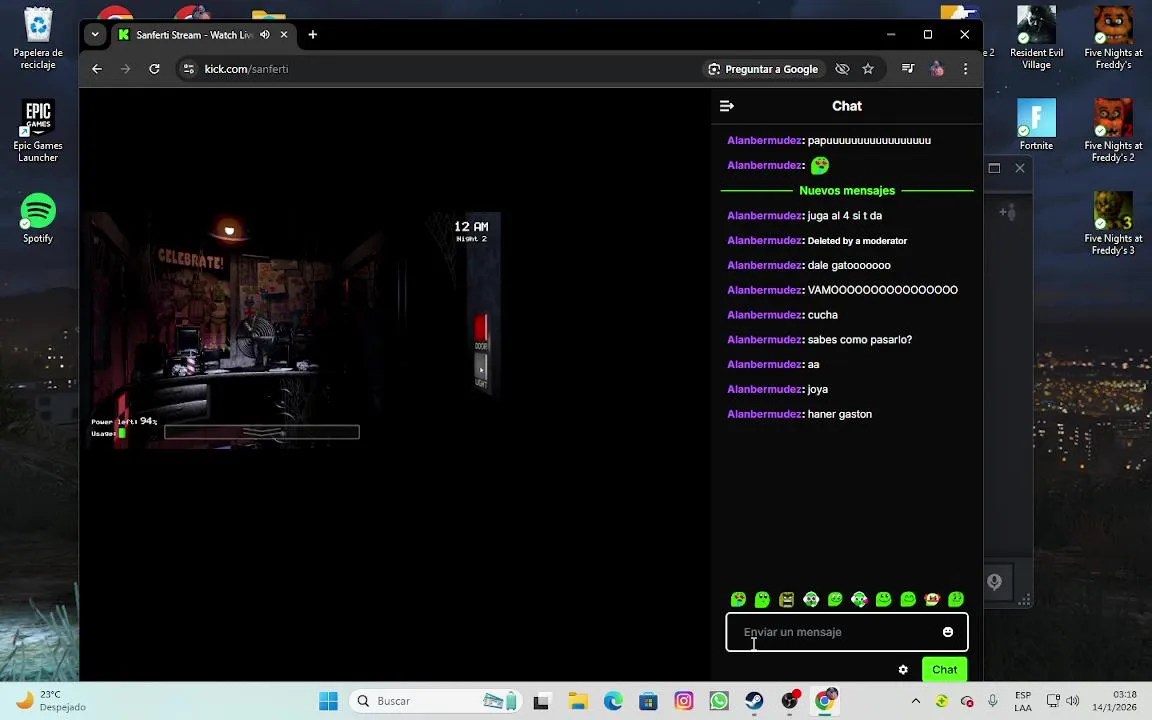Pick the seventh smiling green emote
This screenshot has width=1152, height=720.
(884, 600)
